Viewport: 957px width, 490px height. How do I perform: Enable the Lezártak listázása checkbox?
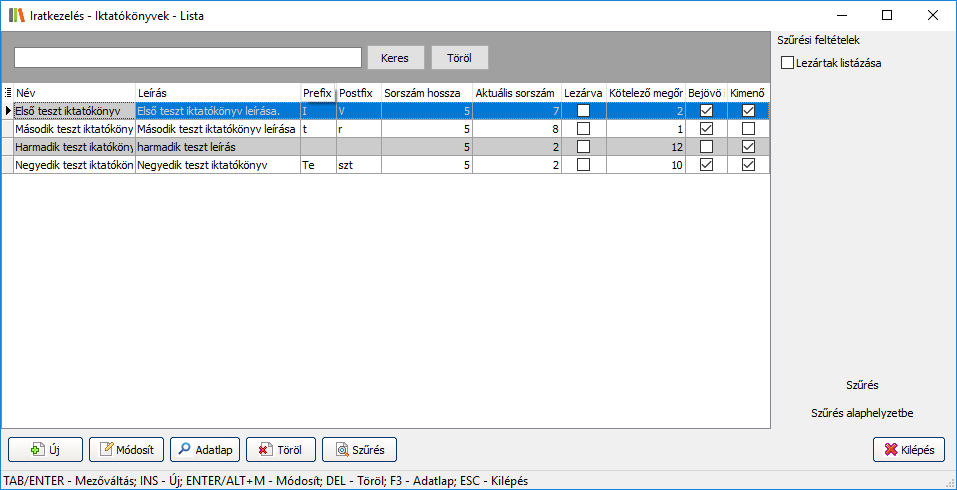click(x=788, y=63)
